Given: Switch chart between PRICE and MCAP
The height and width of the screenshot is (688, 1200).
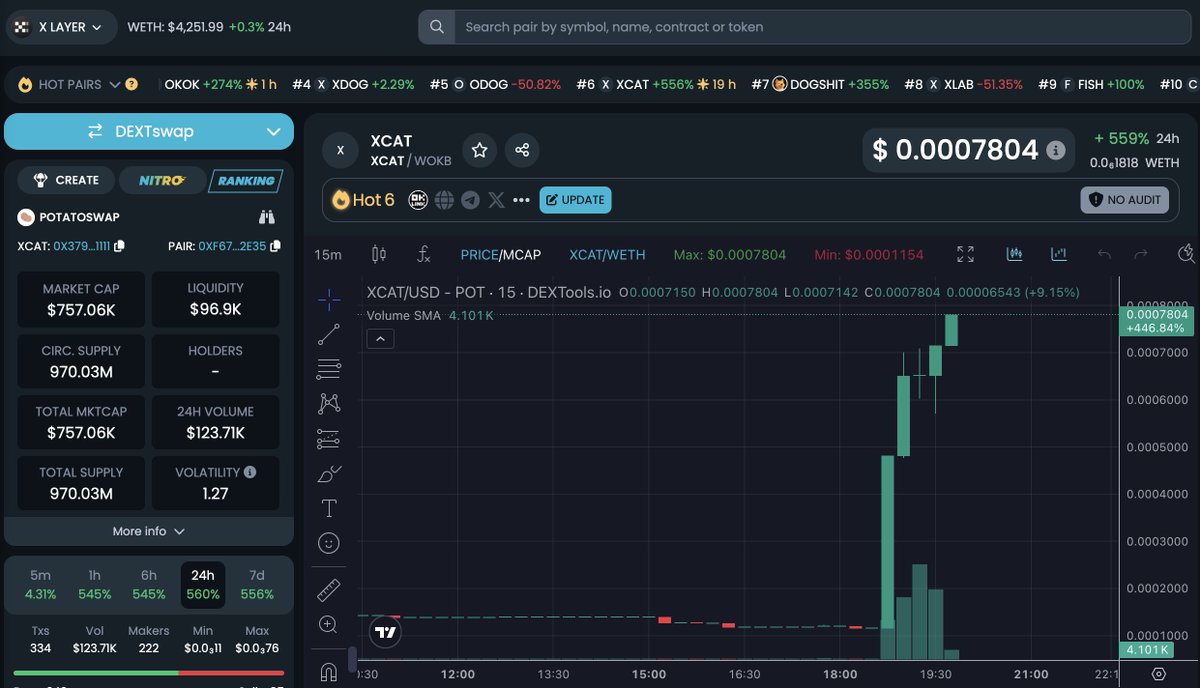Looking at the screenshot, I should (x=501, y=255).
